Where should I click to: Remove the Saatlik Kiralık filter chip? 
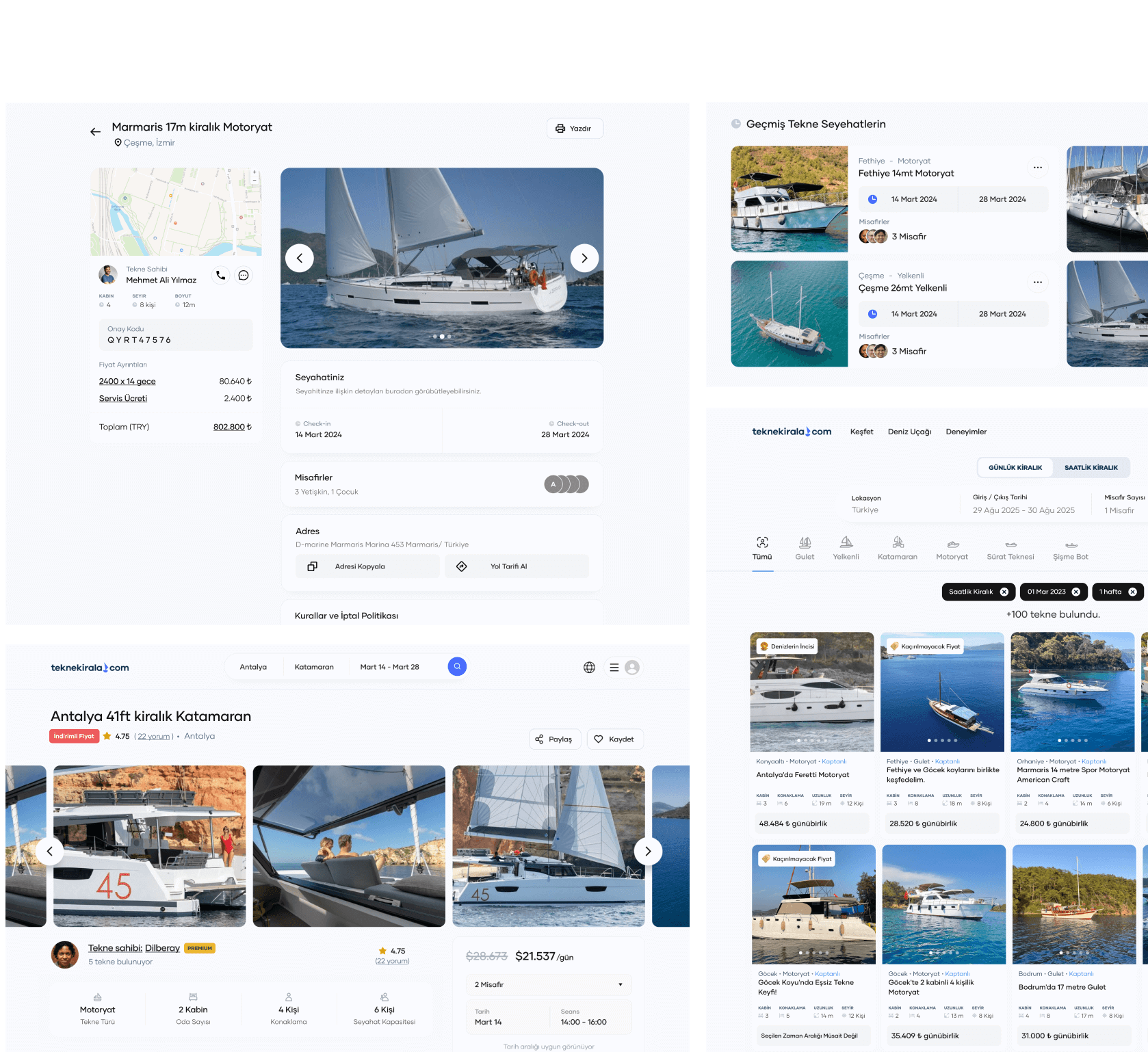(x=1004, y=592)
